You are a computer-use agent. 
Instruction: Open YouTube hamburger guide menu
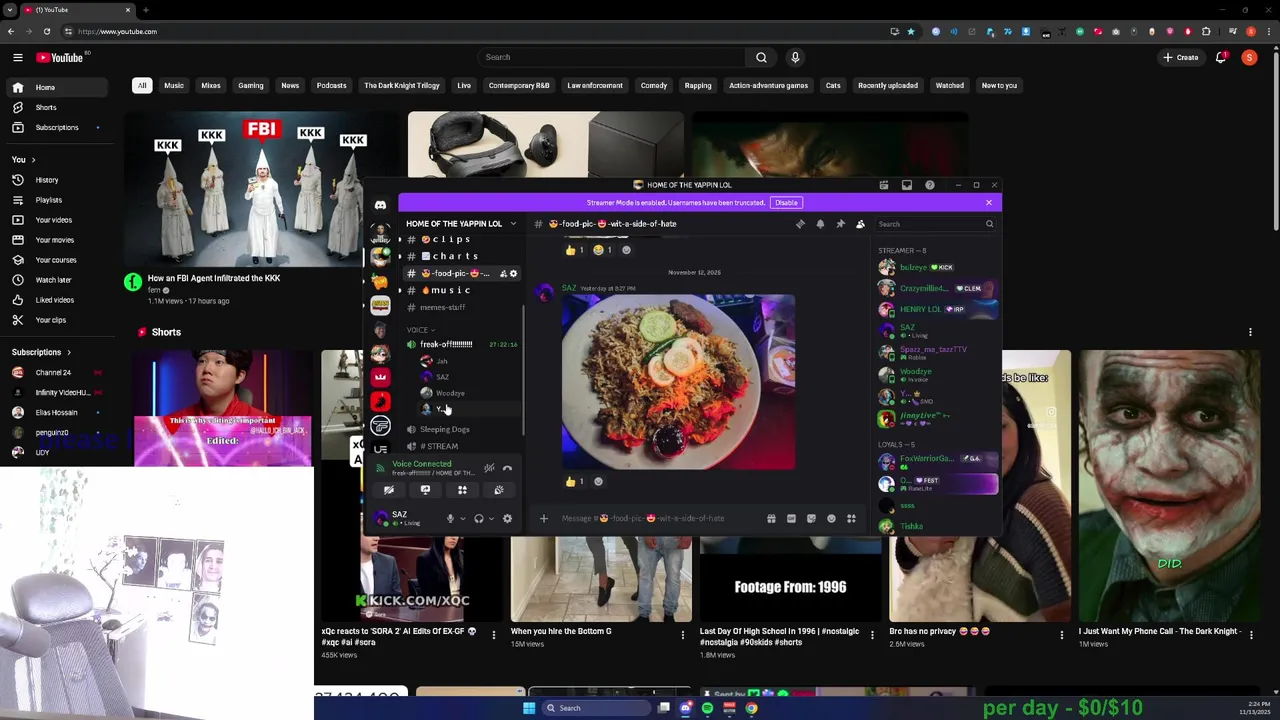click(x=17, y=57)
